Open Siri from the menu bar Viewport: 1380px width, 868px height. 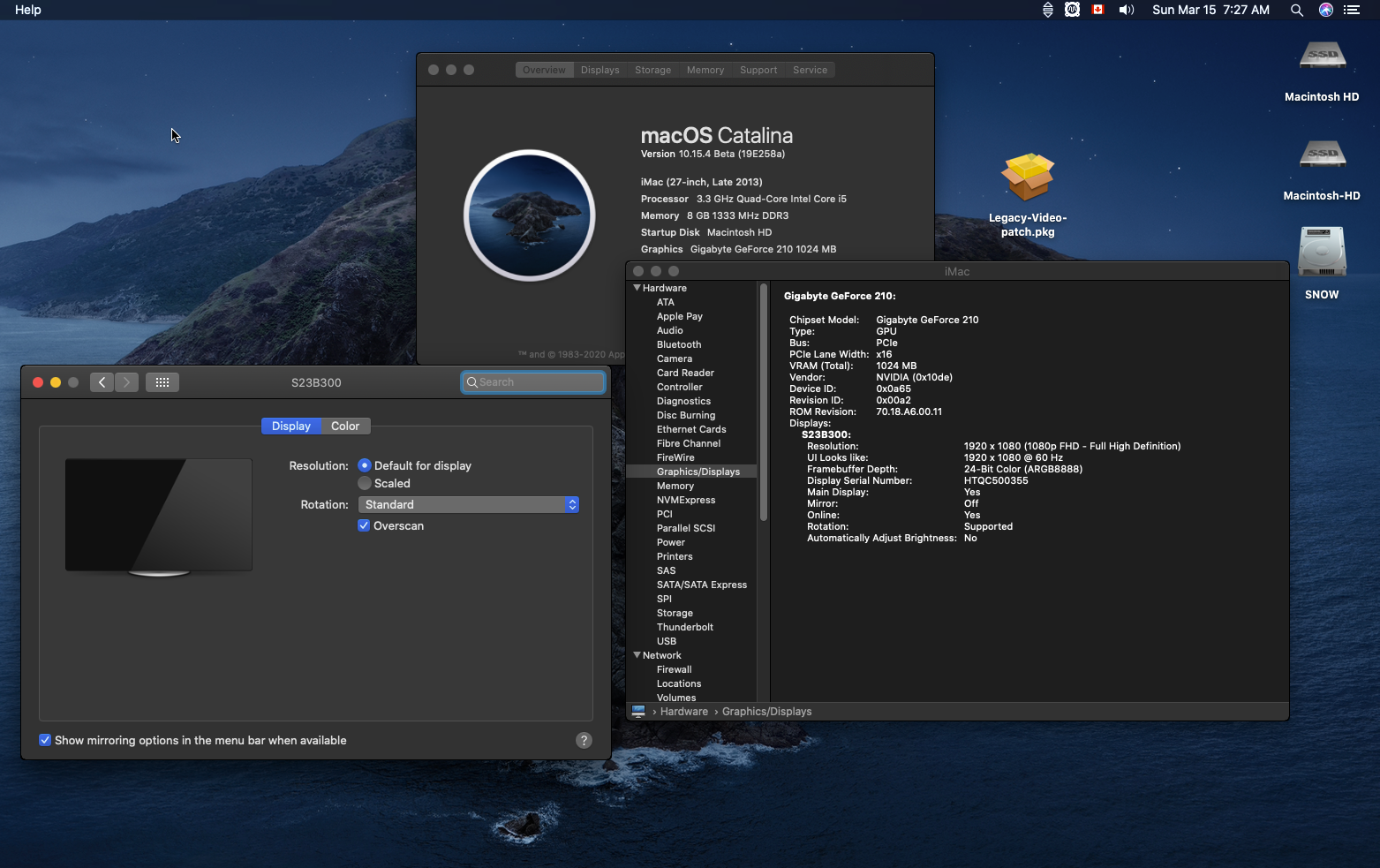coord(1325,10)
